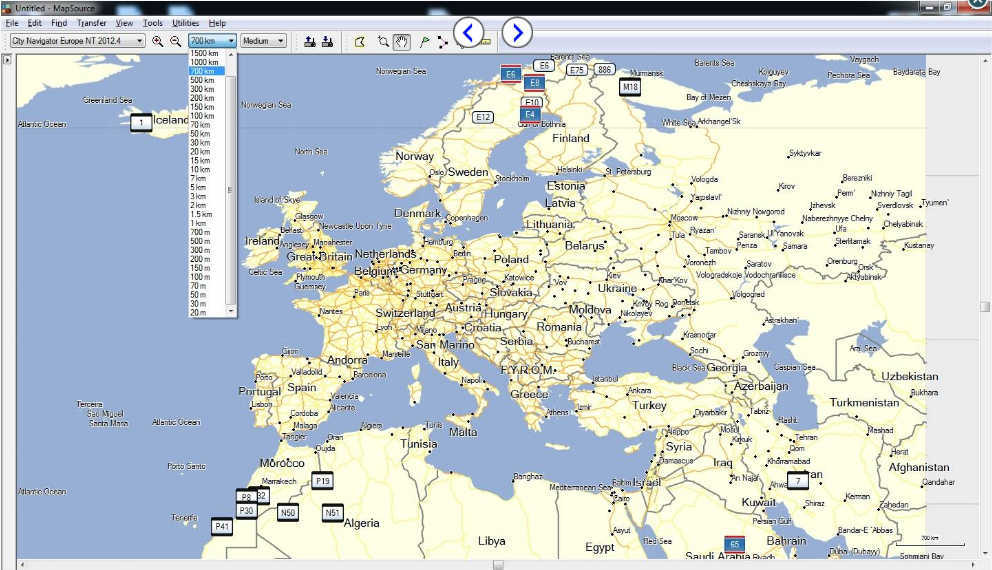Click scale list scrollbar down arrow
Image resolution: width=992 pixels, height=570 pixels.
click(x=231, y=311)
